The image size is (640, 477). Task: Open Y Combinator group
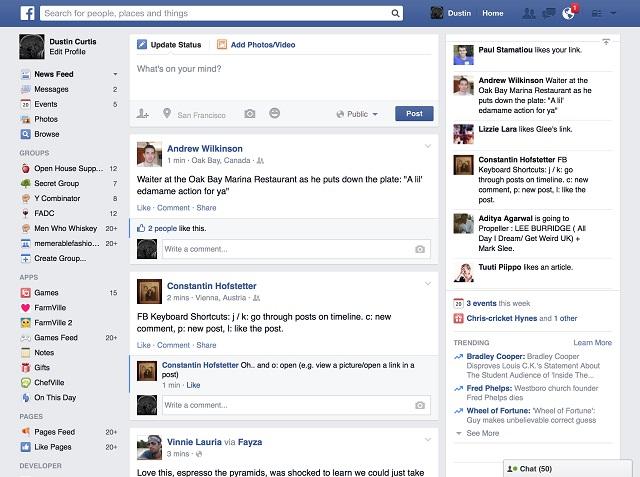(x=57, y=198)
